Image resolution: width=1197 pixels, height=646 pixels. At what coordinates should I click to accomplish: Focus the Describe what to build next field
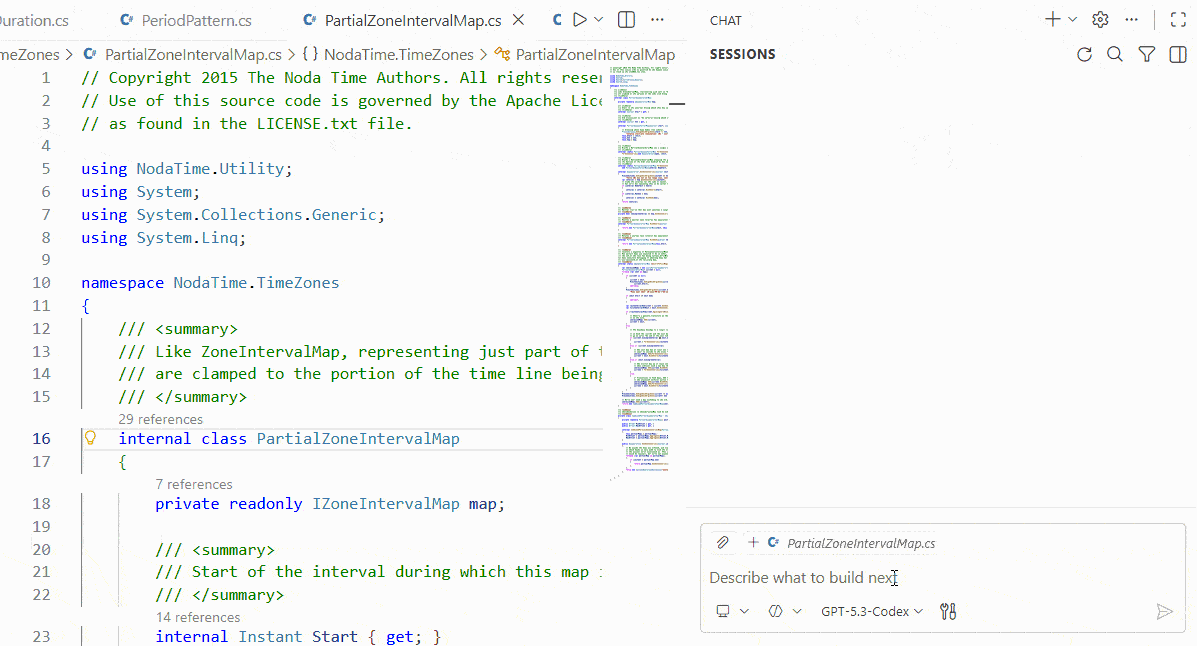[x=800, y=578]
